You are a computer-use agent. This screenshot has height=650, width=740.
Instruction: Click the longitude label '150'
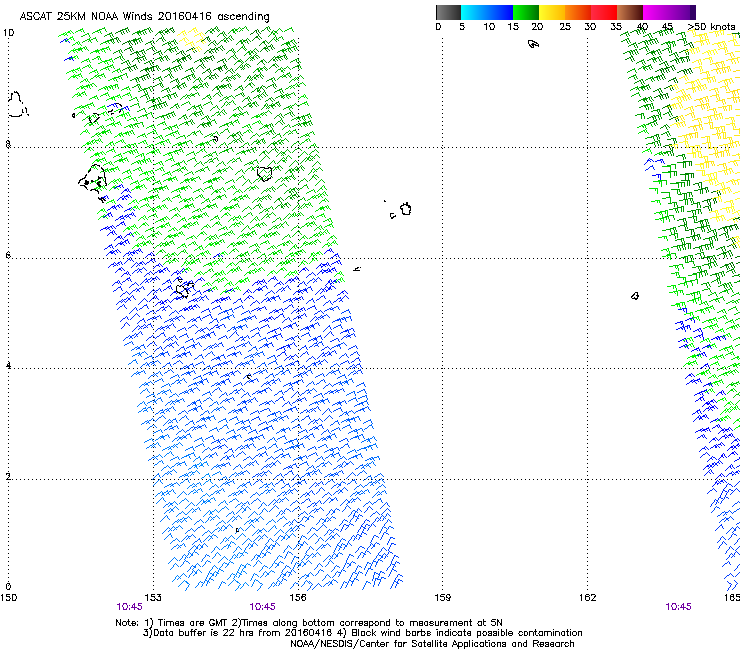8,598
